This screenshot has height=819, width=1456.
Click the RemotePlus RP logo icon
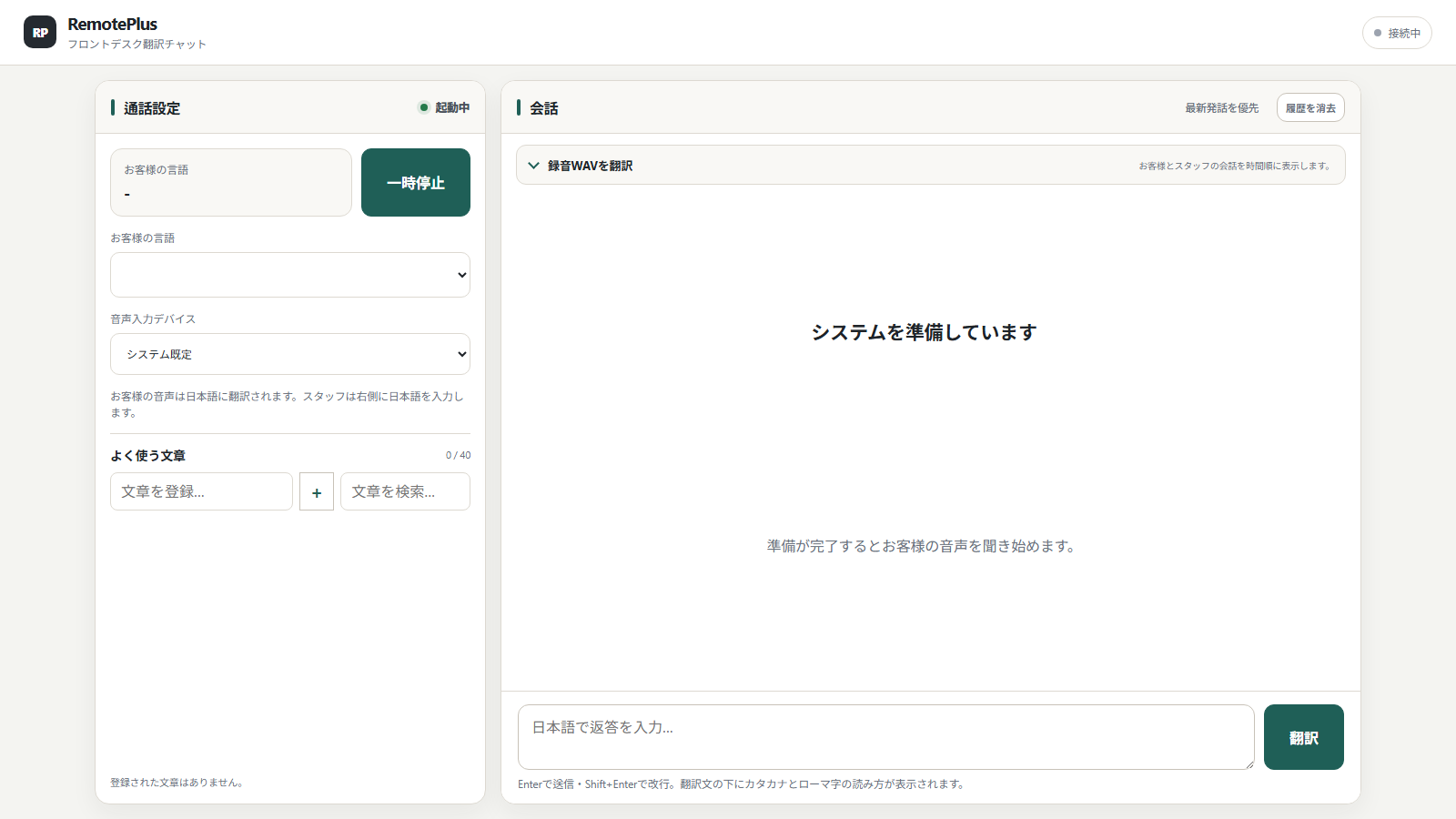[40, 32]
